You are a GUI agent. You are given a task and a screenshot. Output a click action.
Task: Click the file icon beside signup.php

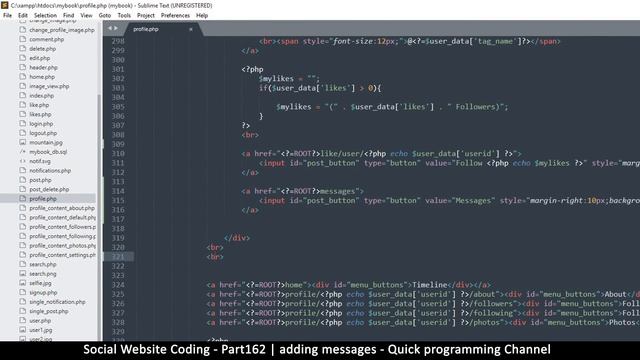click(23, 293)
